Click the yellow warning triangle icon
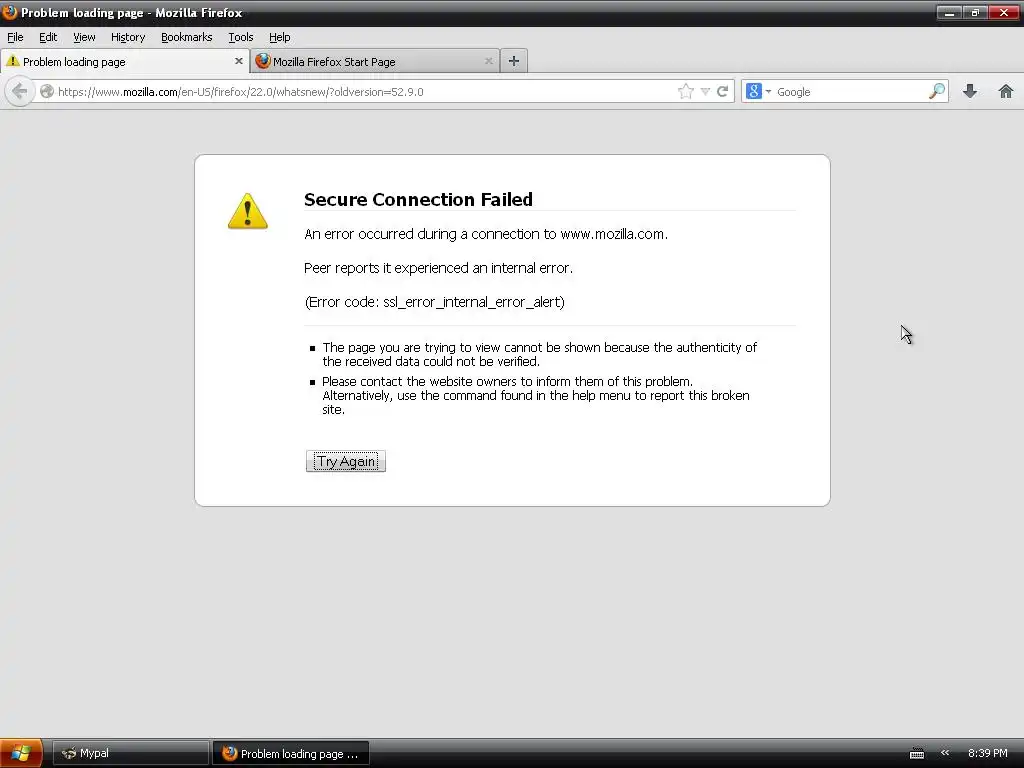 click(248, 212)
